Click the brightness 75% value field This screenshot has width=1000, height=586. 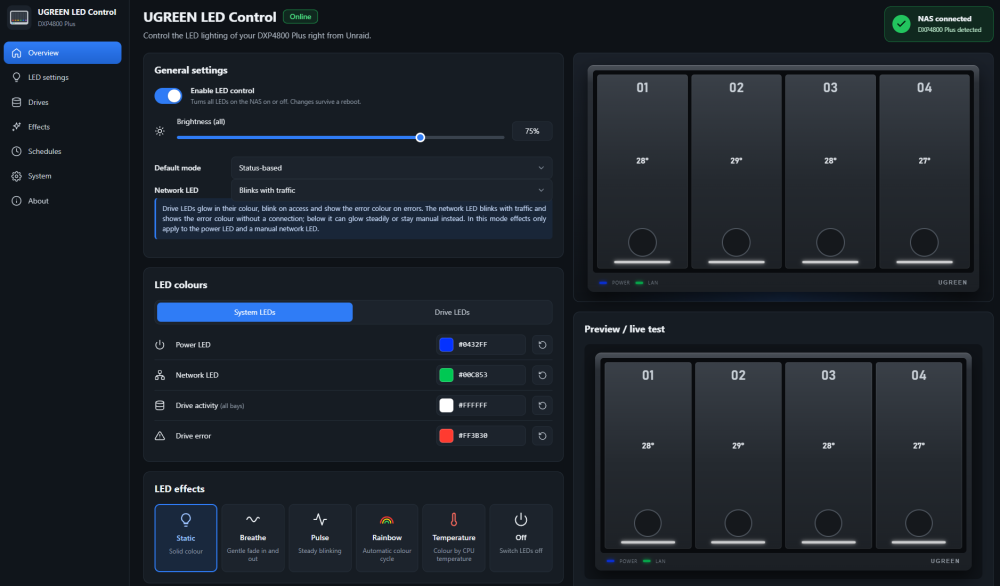tap(532, 131)
